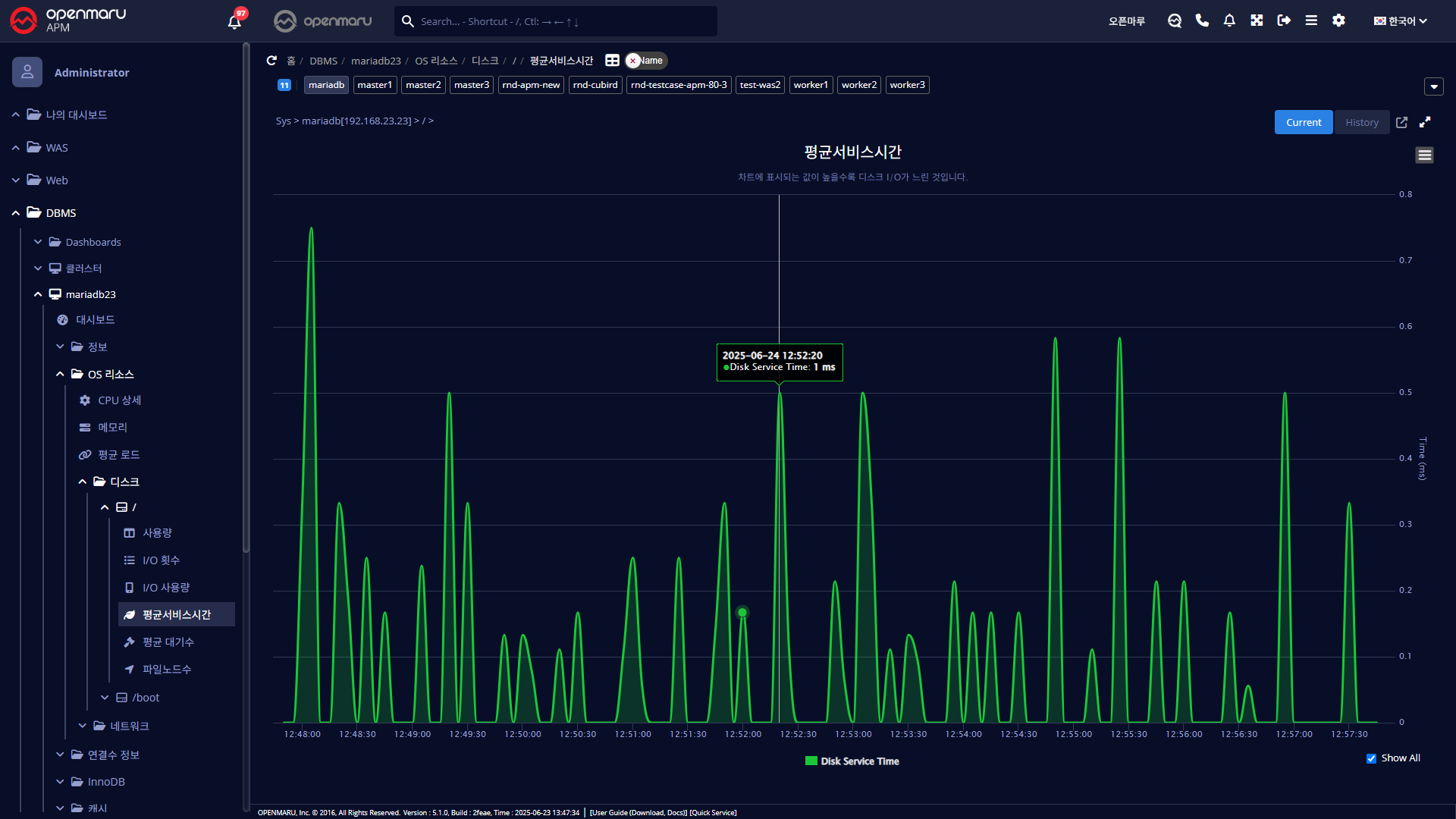Toggle the Name switch in the breadcrumb
1456x819 pixels.
click(645, 61)
